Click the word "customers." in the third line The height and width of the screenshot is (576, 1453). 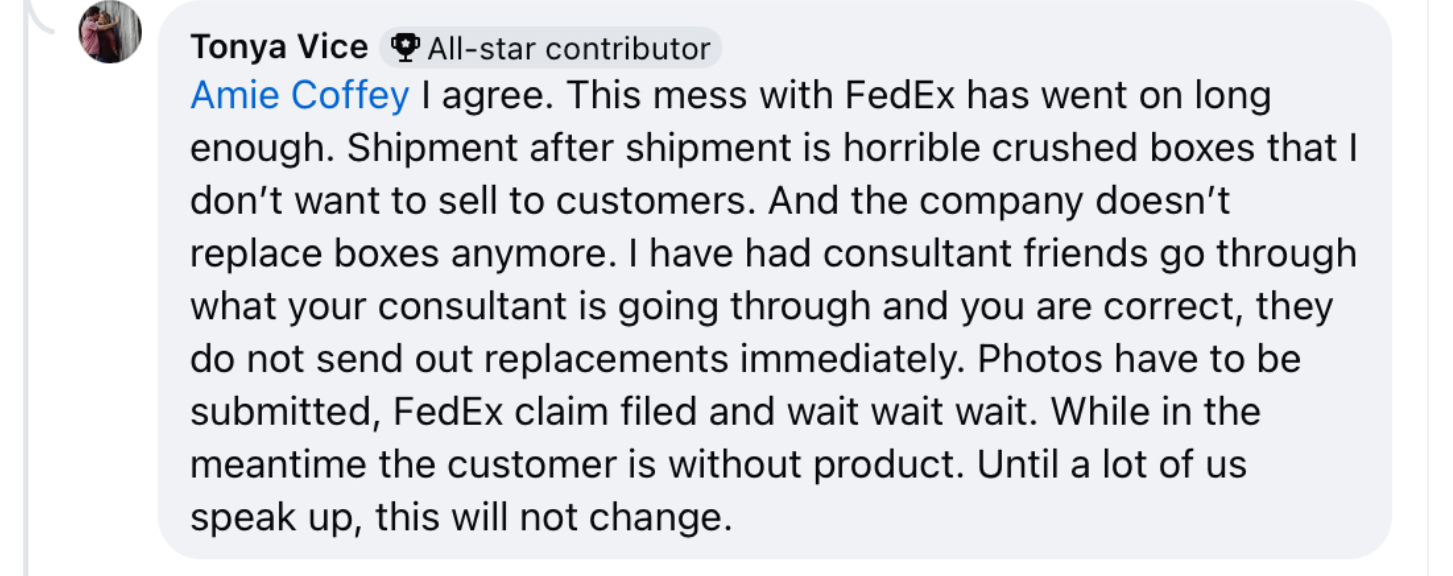(657, 202)
